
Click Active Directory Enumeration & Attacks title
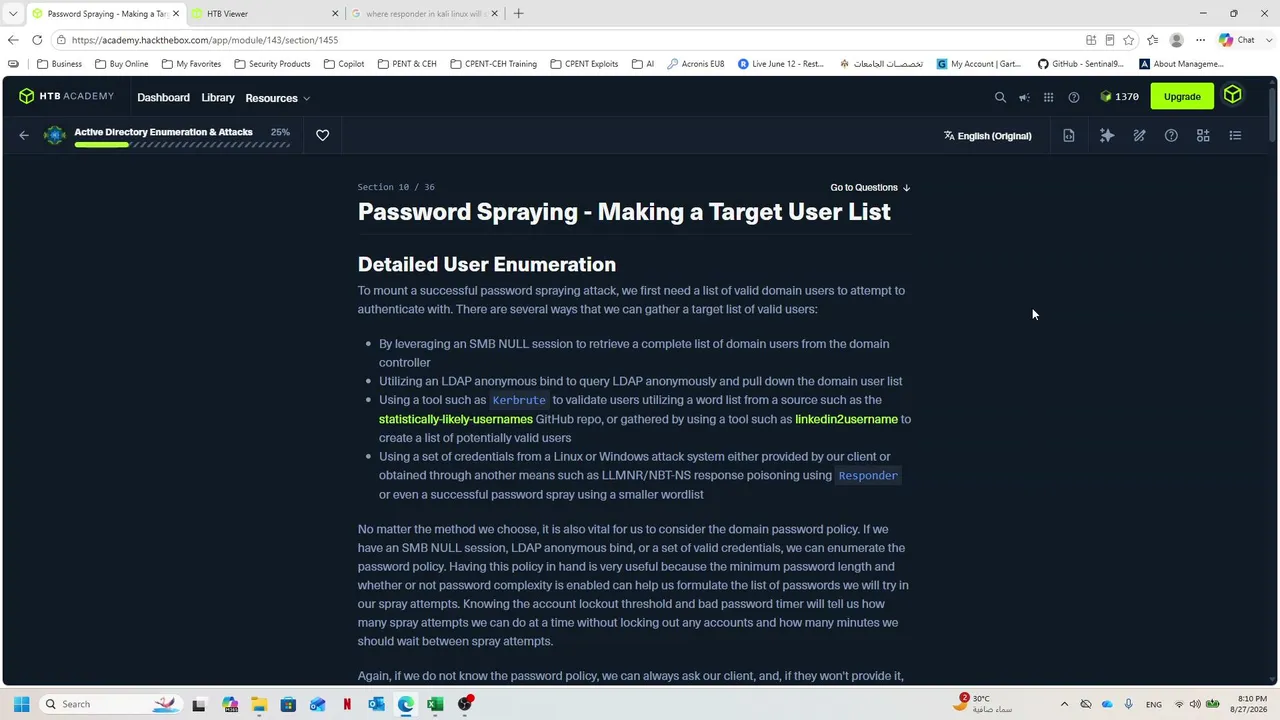point(163,132)
